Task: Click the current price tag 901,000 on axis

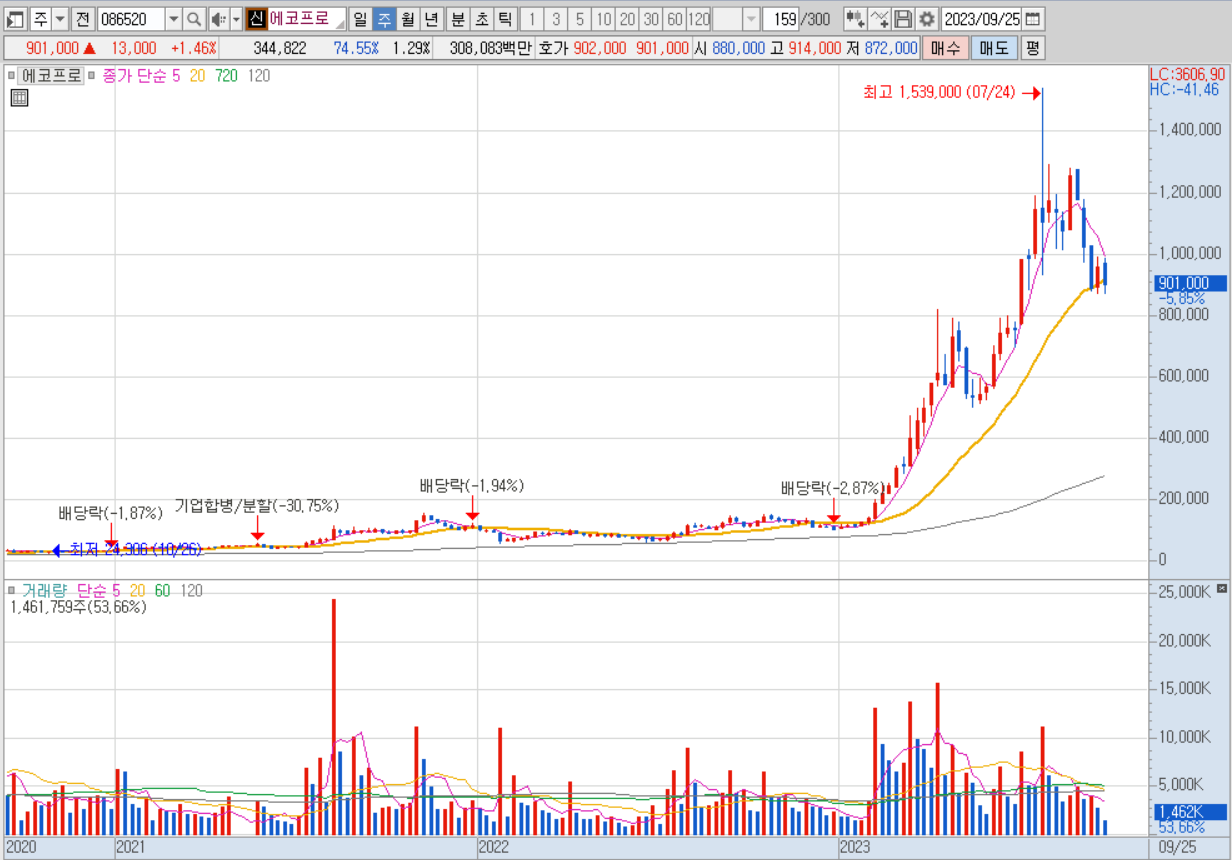Action: [x=1190, y=283]
